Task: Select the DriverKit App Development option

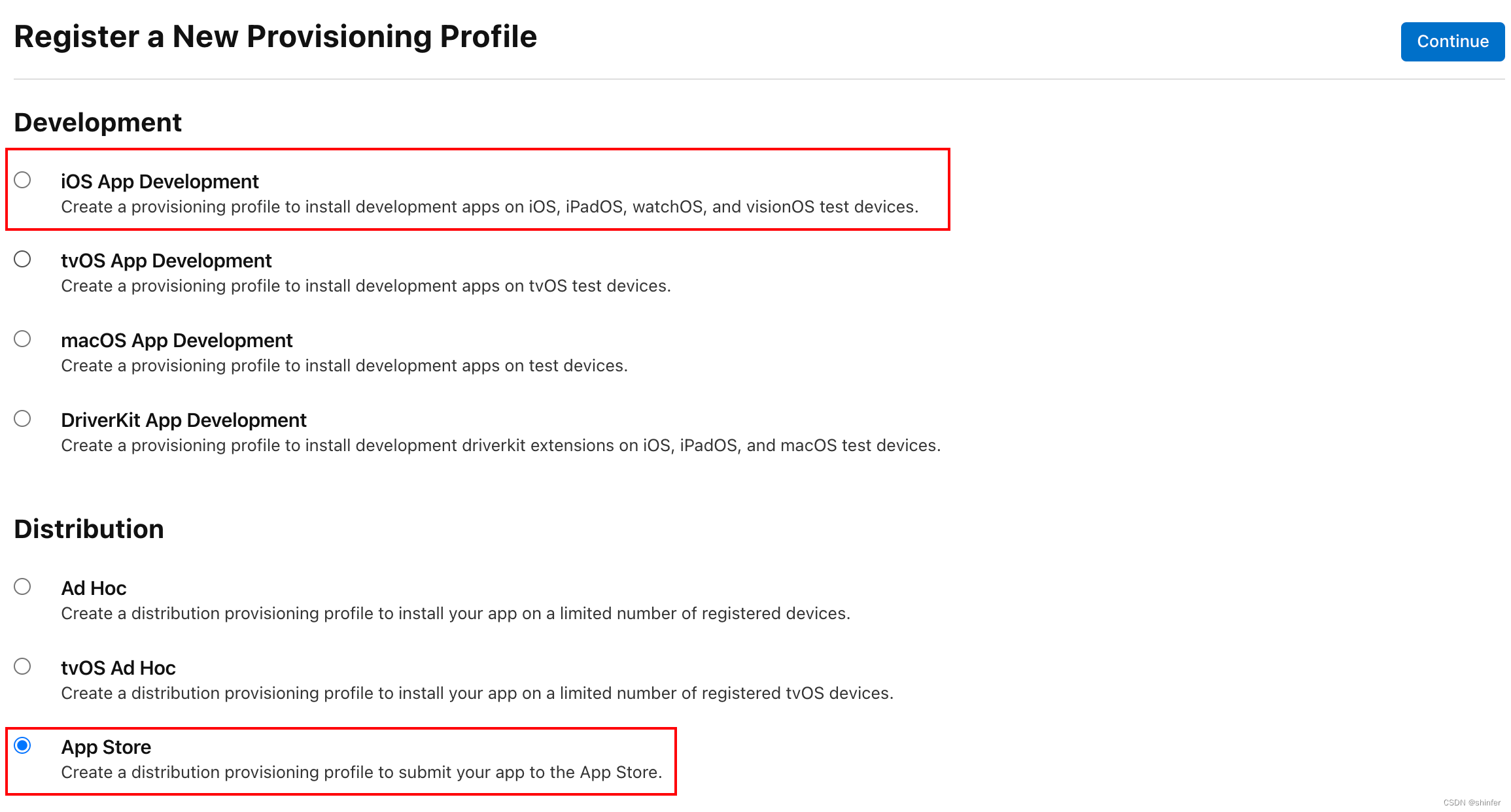Action: (23, 418)
